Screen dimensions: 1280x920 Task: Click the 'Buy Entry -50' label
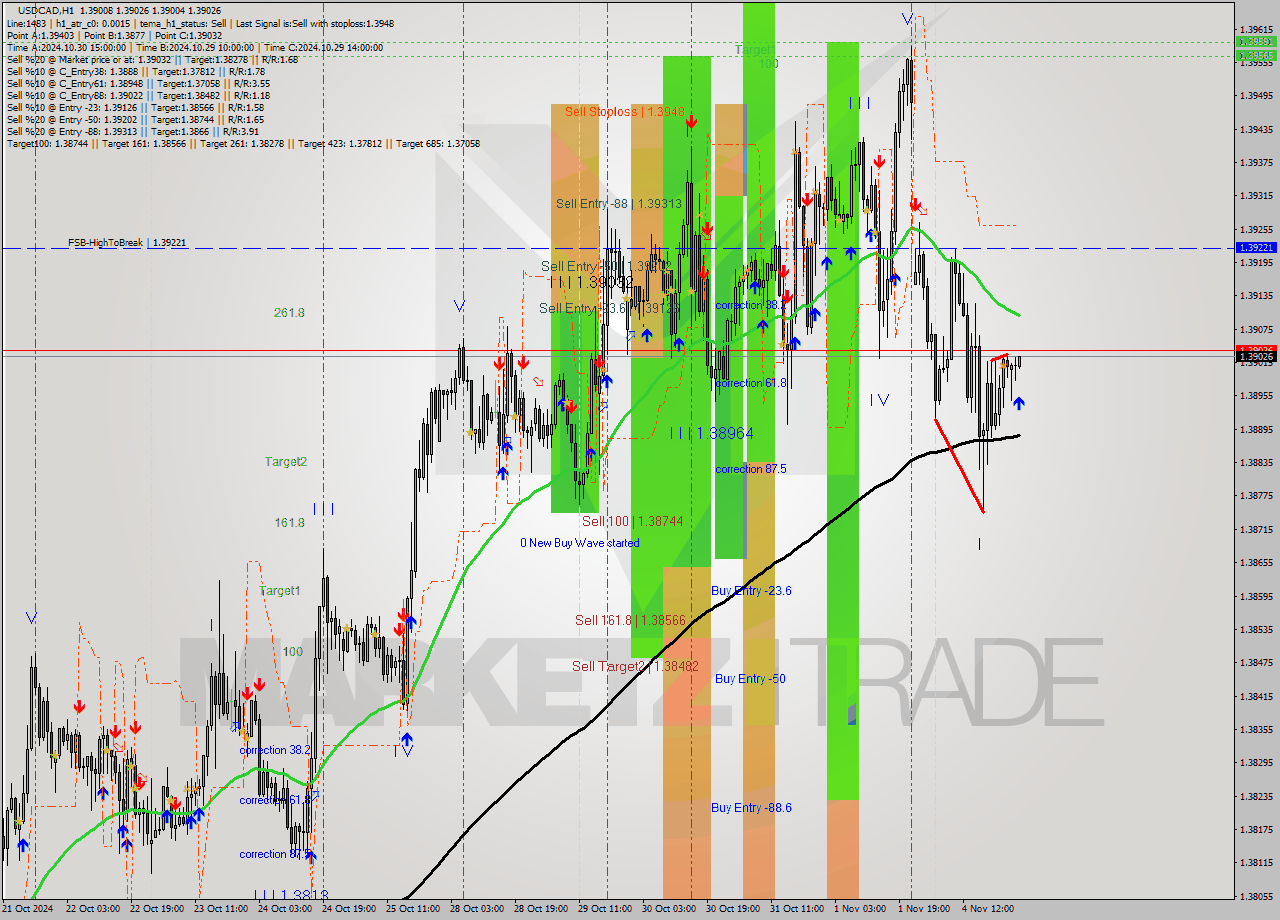(750, 679)
